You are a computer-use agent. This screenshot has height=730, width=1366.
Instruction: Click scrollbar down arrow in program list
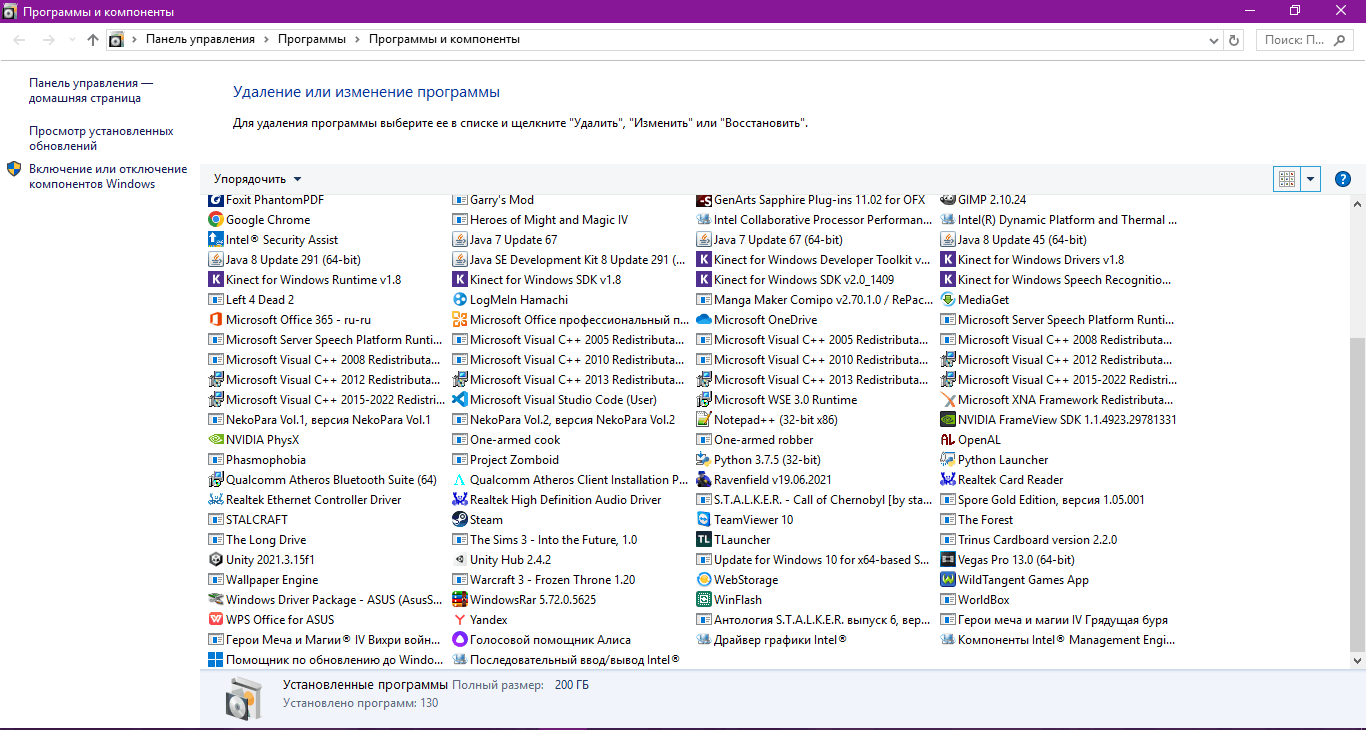[x=1357, y=661]
